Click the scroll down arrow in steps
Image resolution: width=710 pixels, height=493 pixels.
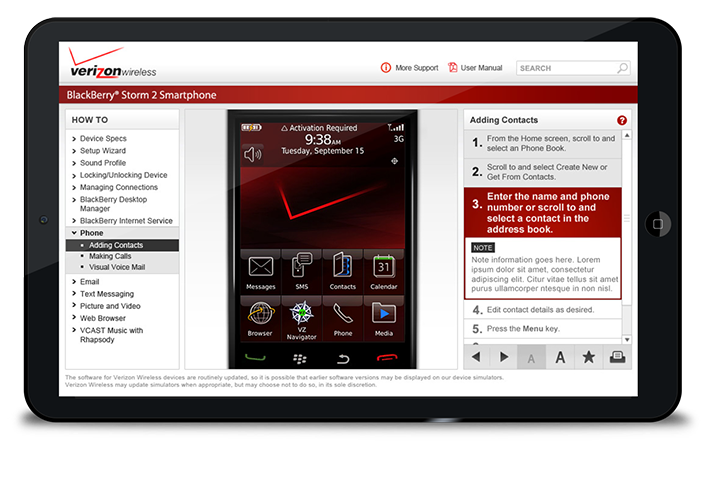tap(627, 340)
